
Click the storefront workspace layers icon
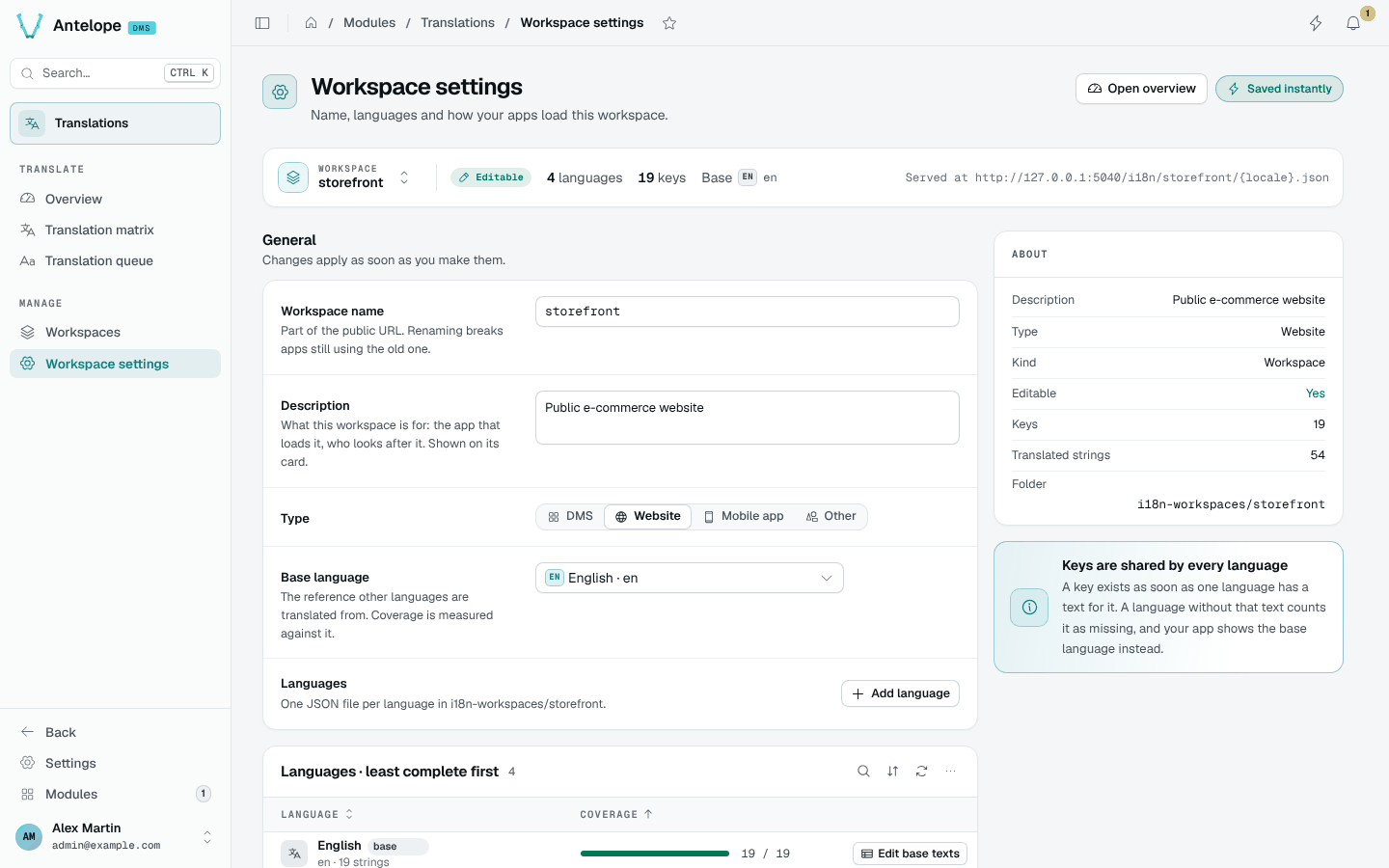point(293,177)
